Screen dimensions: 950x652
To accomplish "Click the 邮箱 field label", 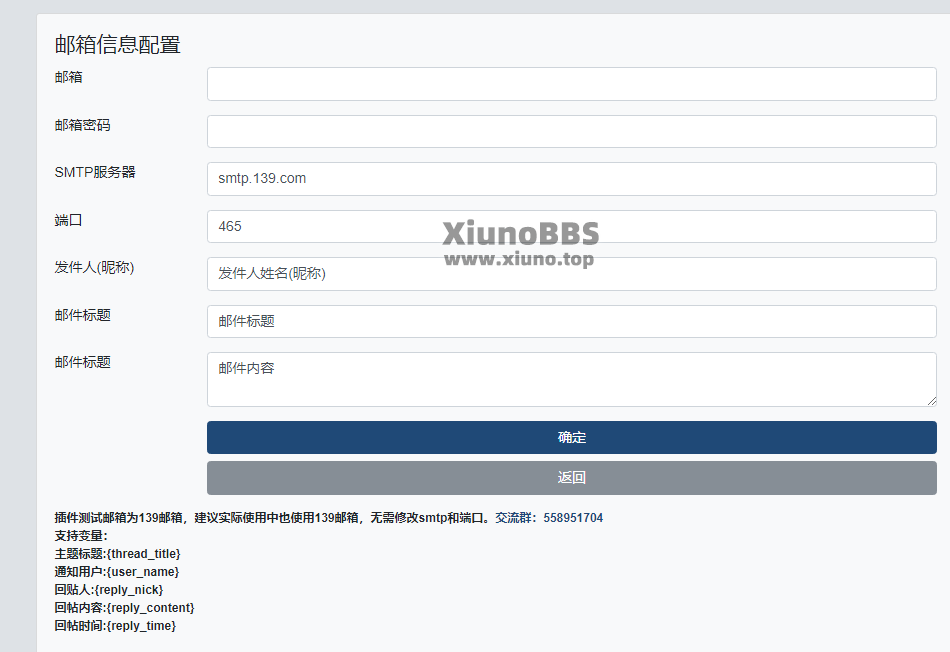I will tap(68, 77).
